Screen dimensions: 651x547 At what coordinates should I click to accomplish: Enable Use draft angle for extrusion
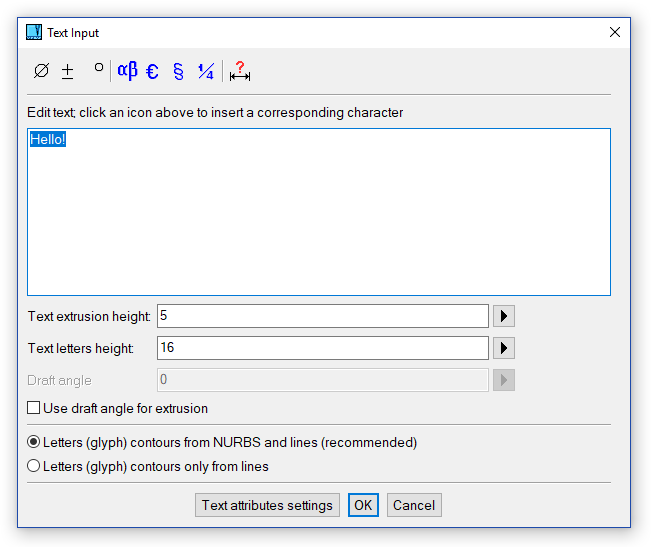click(x=34, y=408)
